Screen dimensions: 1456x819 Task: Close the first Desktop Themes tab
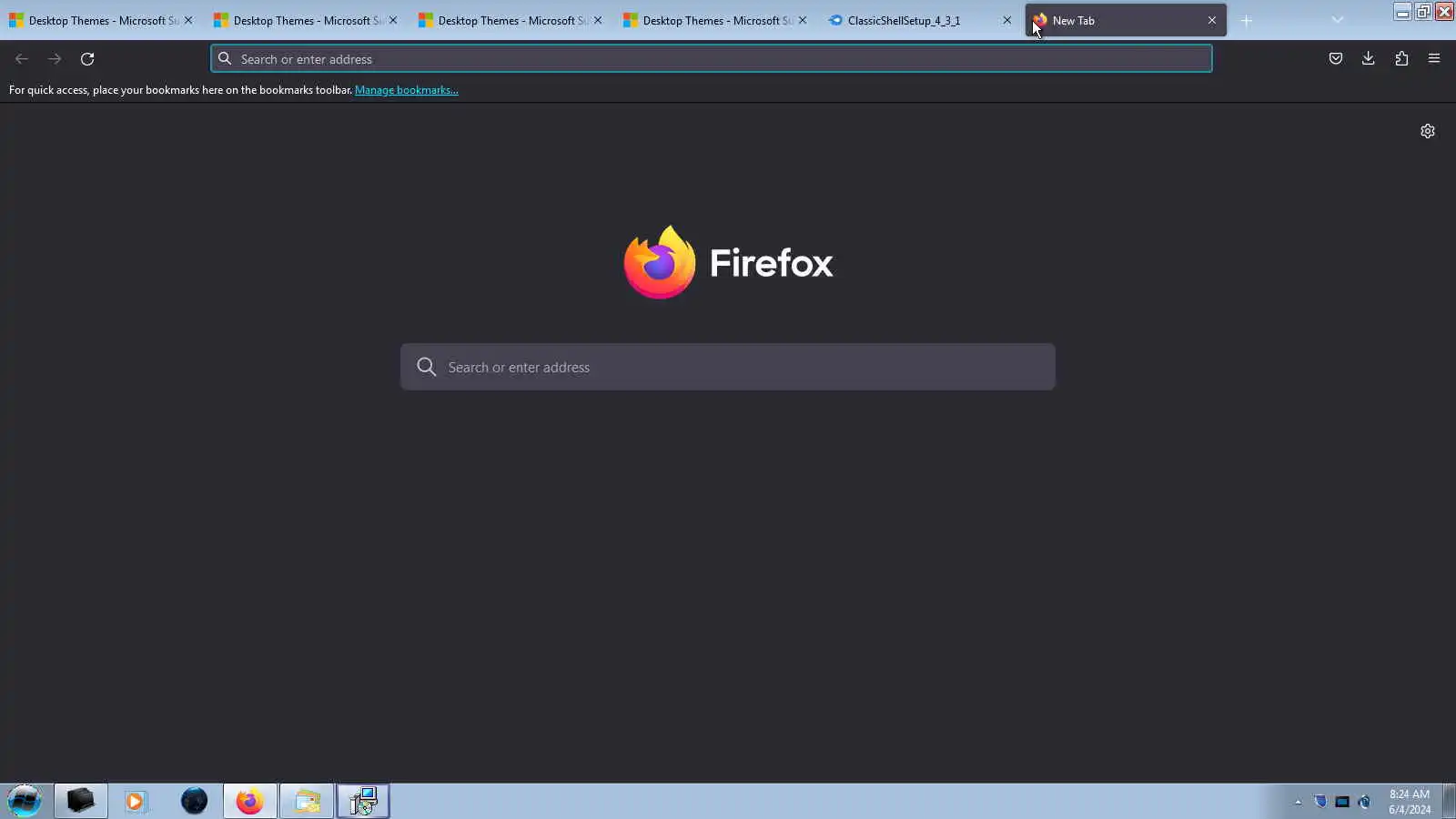pos(188,20)
